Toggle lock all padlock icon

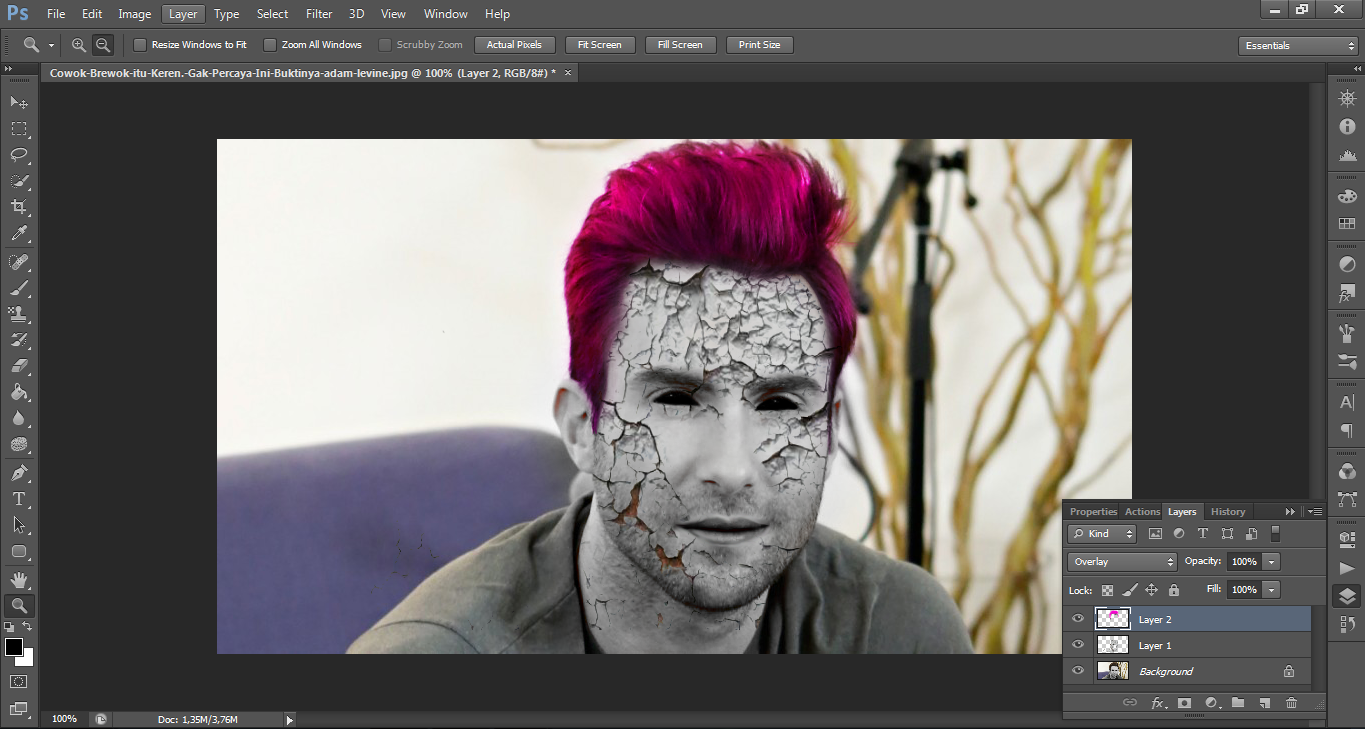pos(1174,590)
